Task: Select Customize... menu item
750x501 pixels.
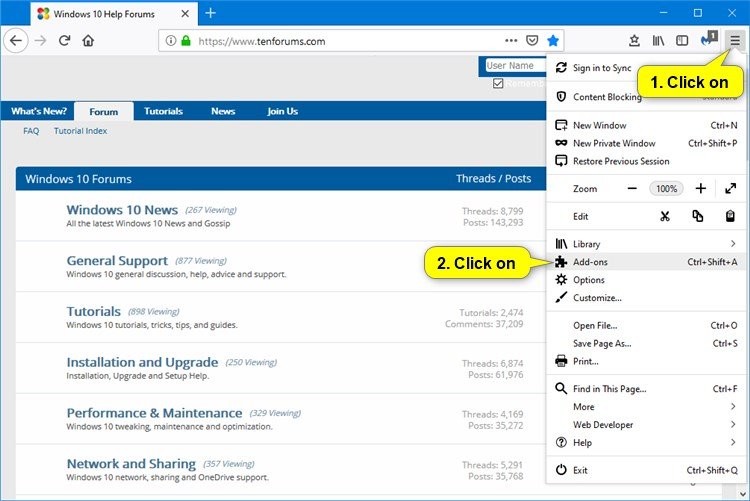Action: tap(647, 298)
